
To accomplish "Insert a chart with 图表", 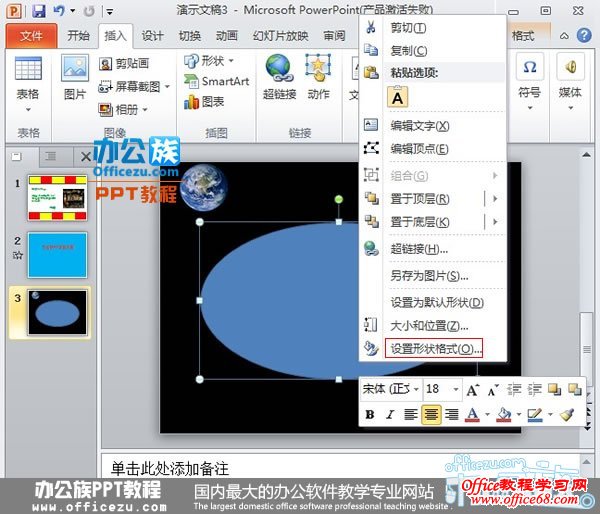I will pos(204,102).
